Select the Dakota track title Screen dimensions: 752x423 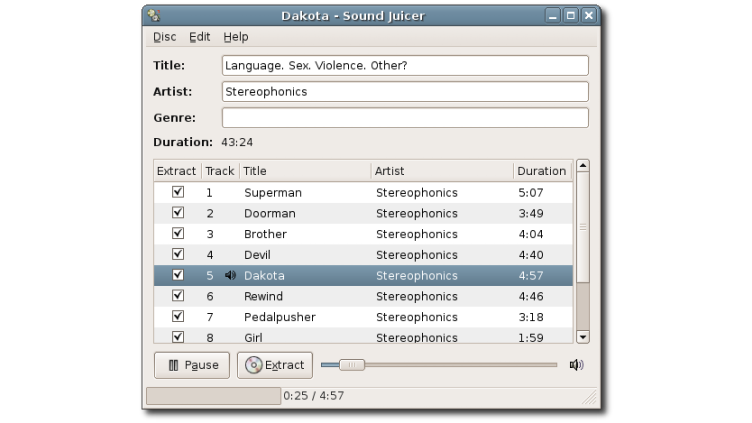[x=264, y=276]
